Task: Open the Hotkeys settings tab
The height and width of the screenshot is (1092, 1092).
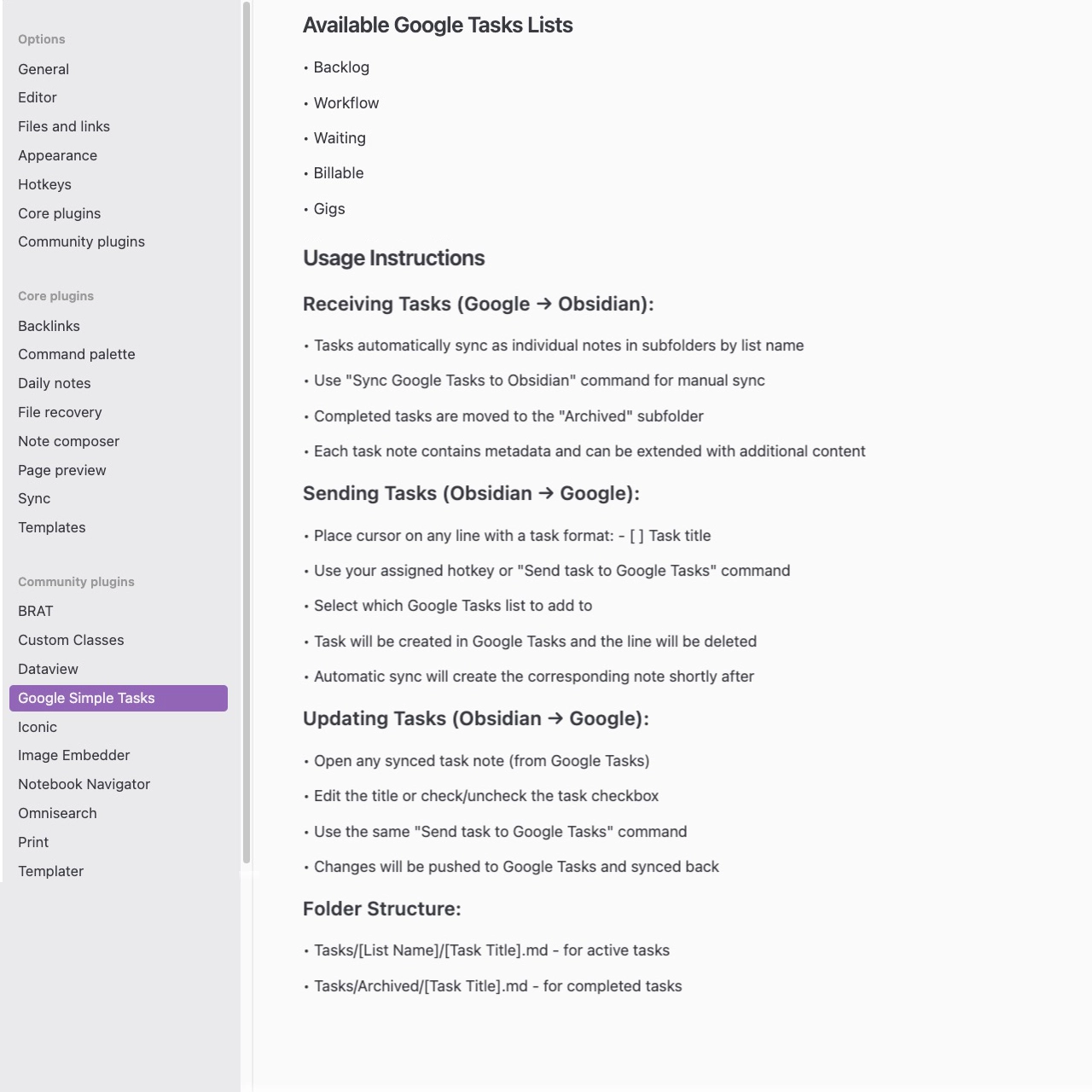Action: click(x=44, y=184)
